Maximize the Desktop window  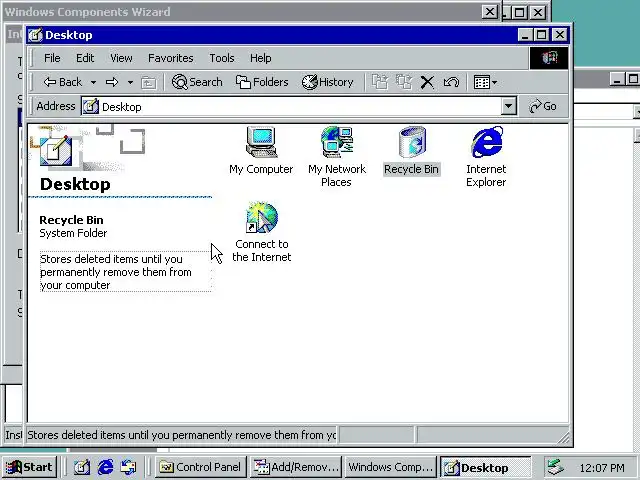coord(541,35)
